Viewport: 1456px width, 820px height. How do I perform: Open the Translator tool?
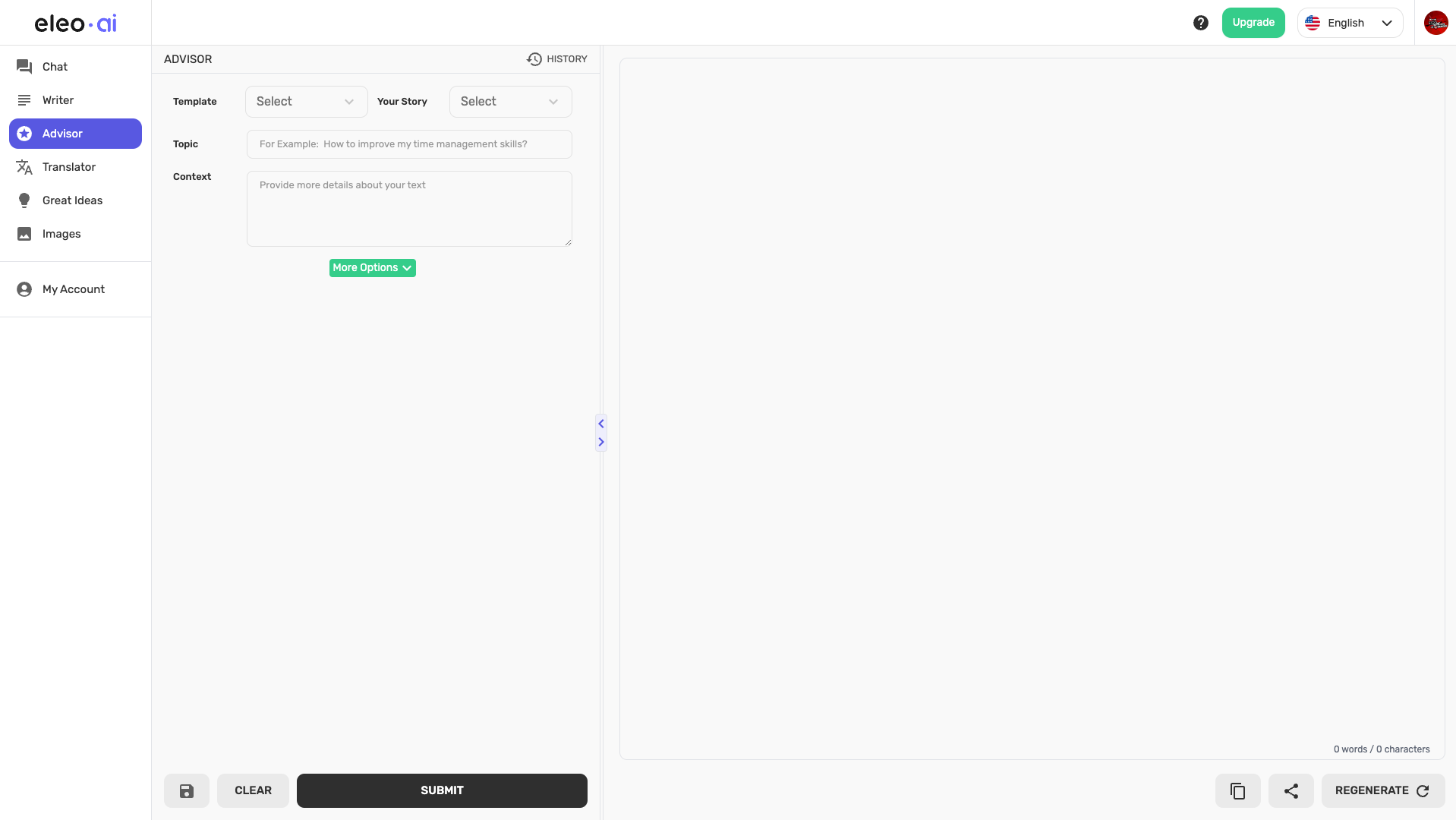tap(69, 166)
